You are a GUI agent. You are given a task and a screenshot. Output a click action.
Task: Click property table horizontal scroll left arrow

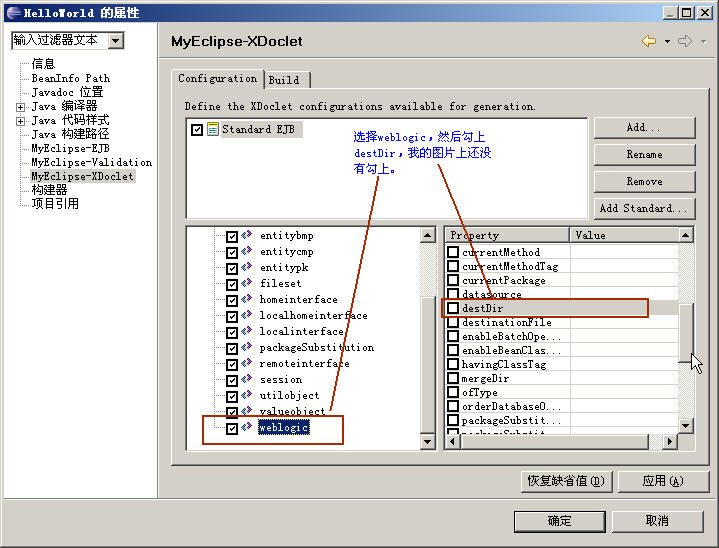point(453,442)
